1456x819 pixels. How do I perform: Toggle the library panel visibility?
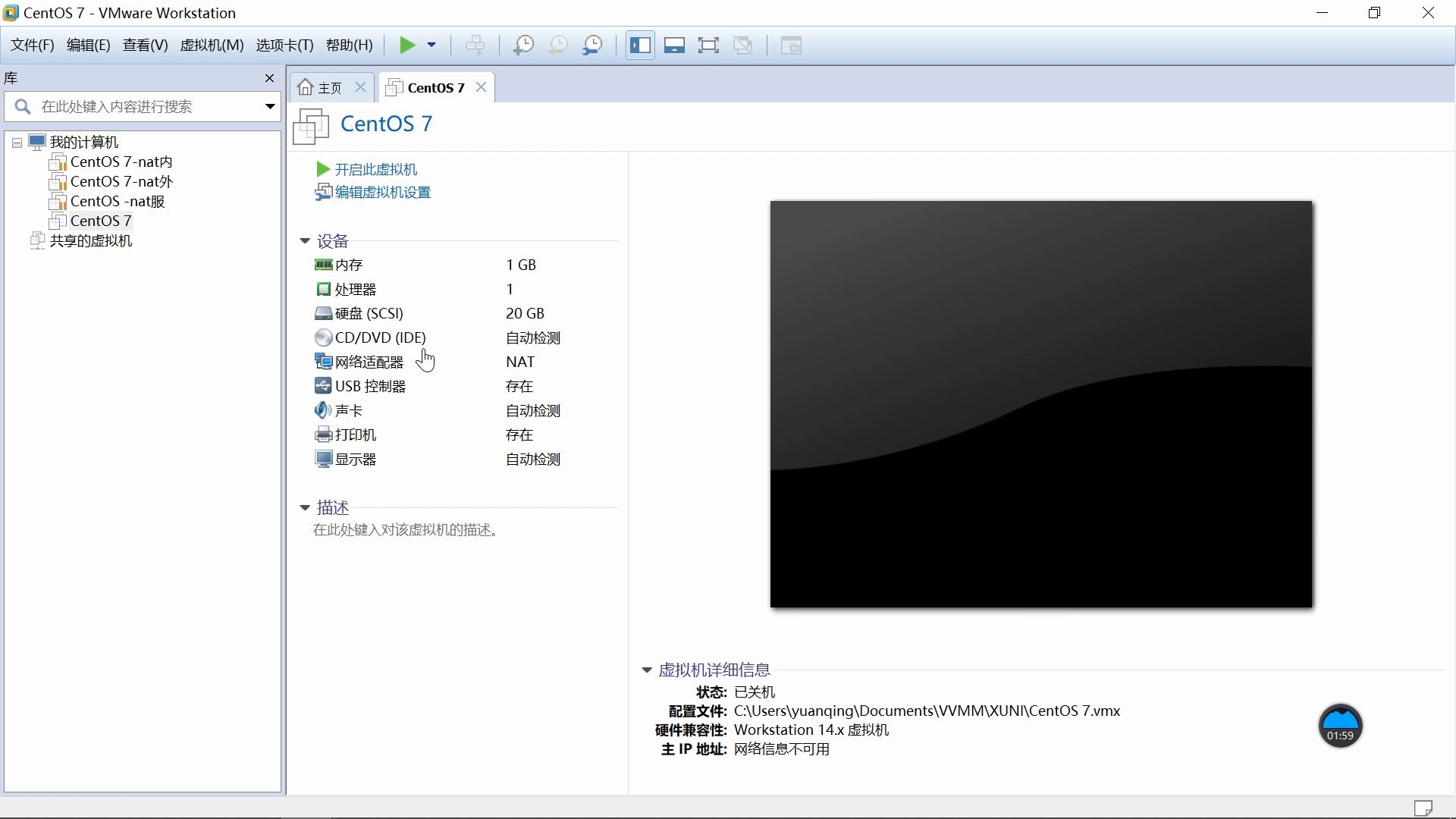pyautogui.click(x=640, y=45)
